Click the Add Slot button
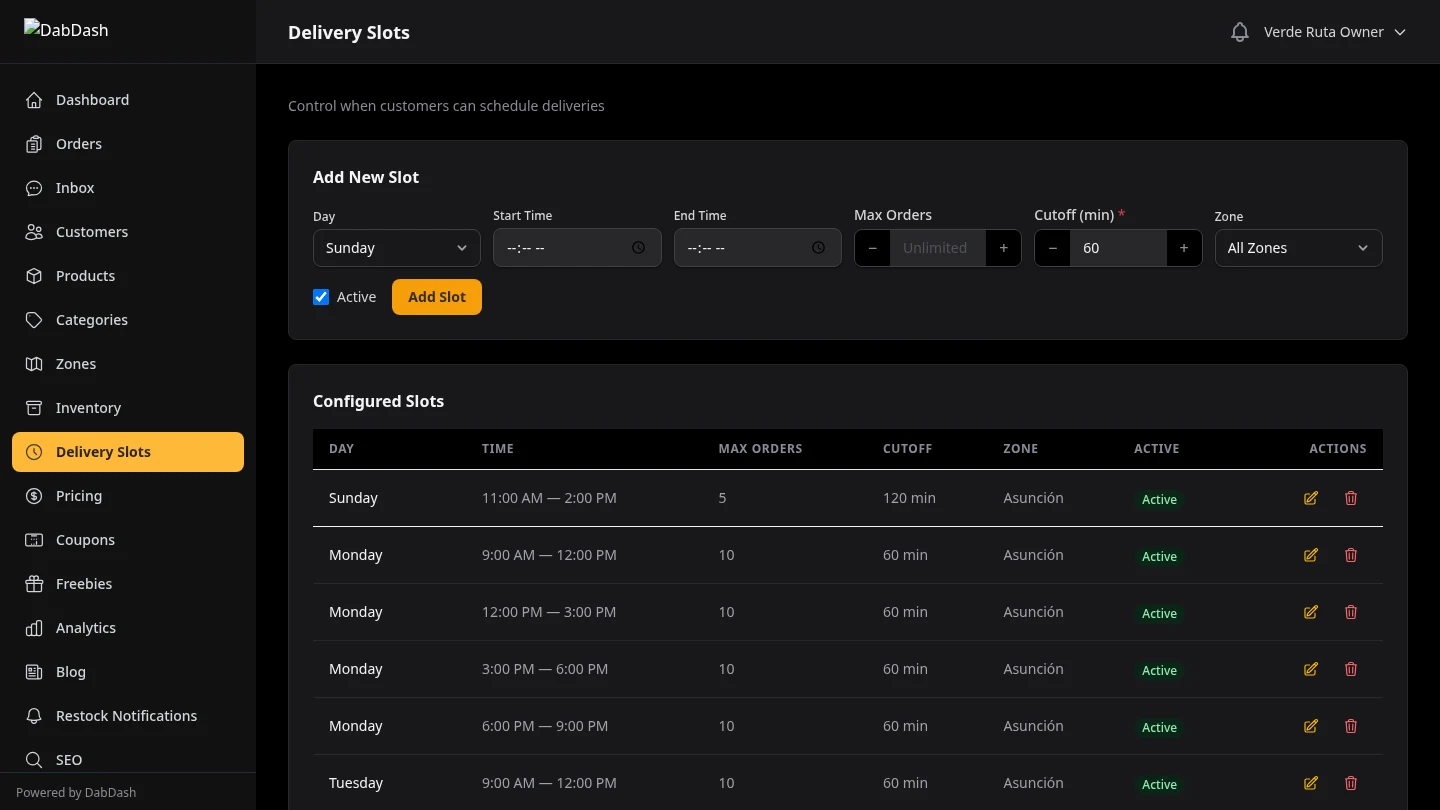This screenshot has width=1440, height=810. 436,296
